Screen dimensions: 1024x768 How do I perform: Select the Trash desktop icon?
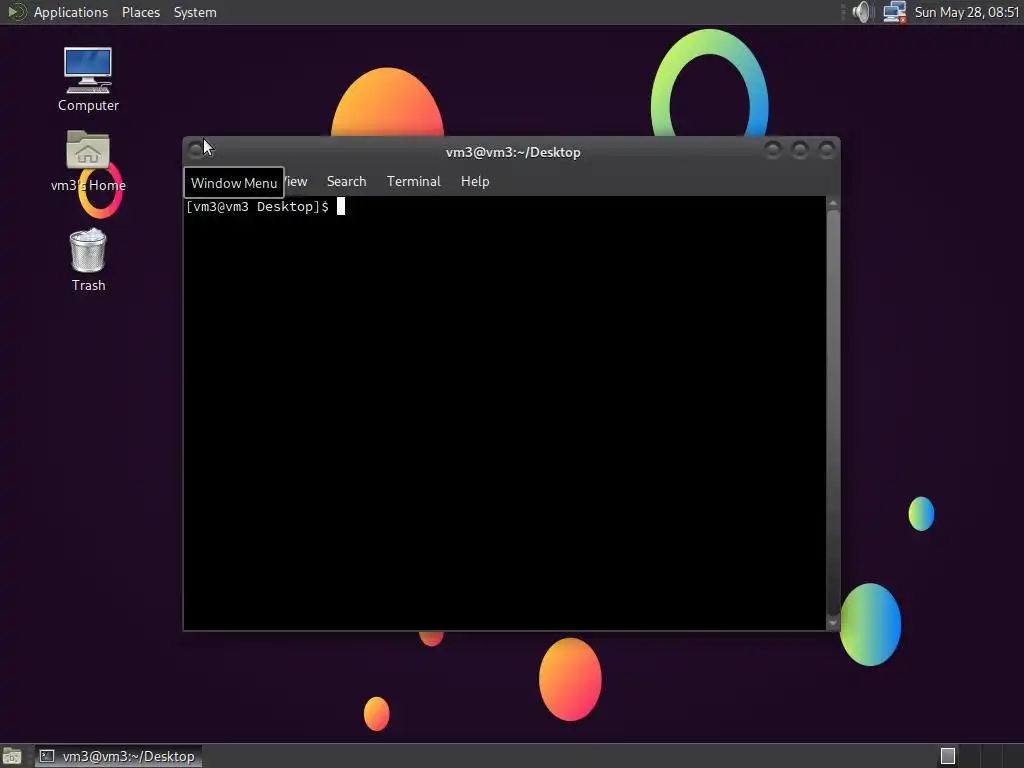click(88, 260)
